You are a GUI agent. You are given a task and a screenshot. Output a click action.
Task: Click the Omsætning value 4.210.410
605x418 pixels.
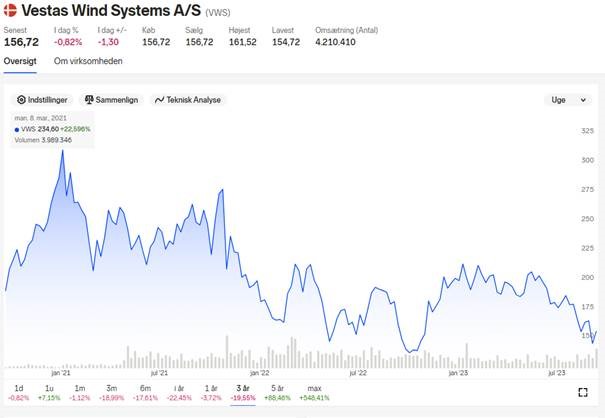335,42
